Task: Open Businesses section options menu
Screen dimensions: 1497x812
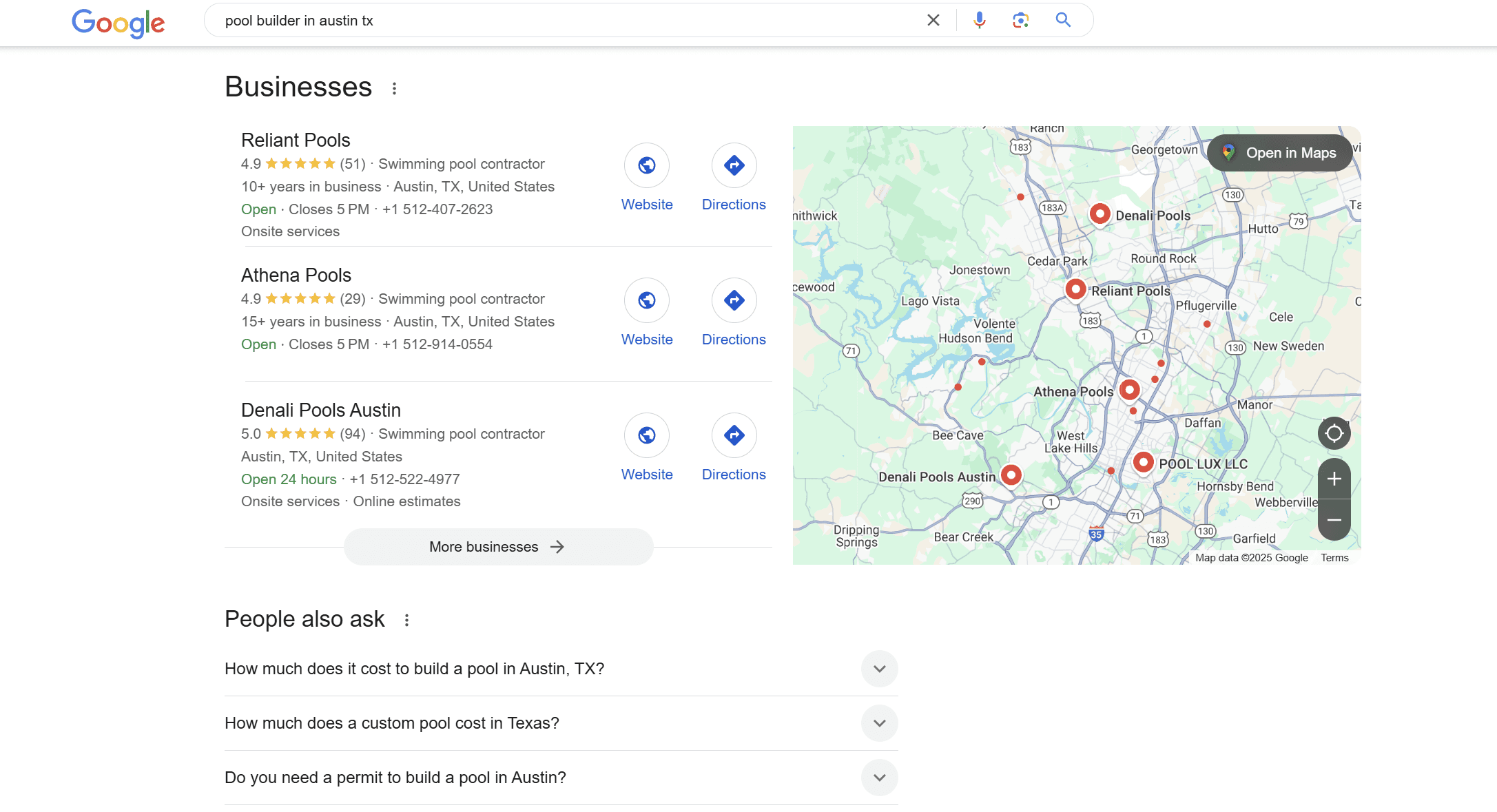Action: click(394, 88)
